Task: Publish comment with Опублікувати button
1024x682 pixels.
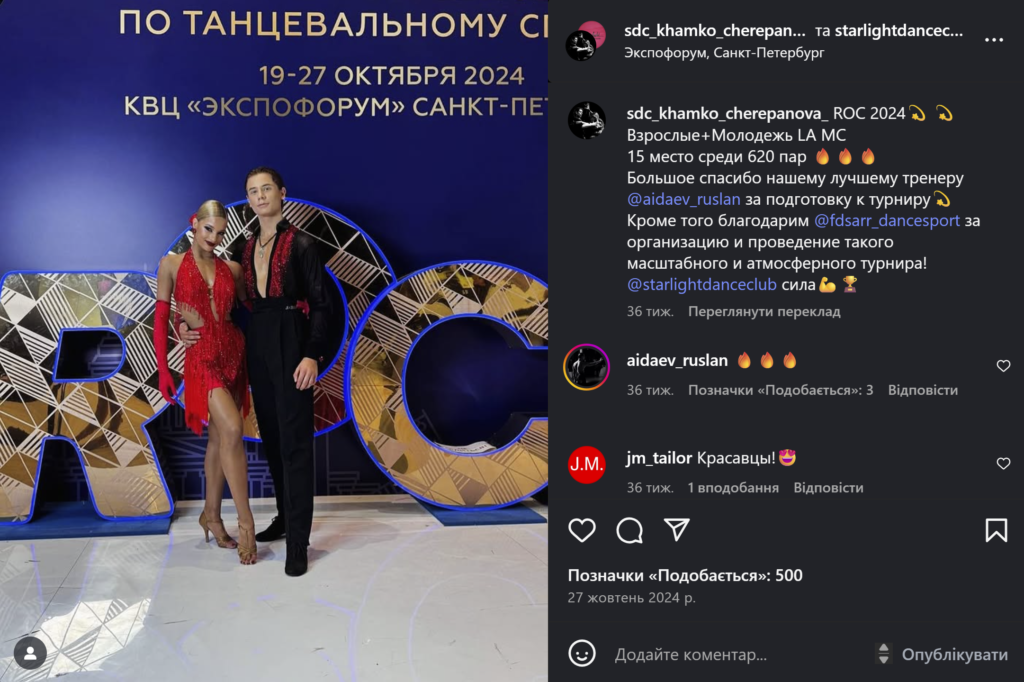Action: 954,655
